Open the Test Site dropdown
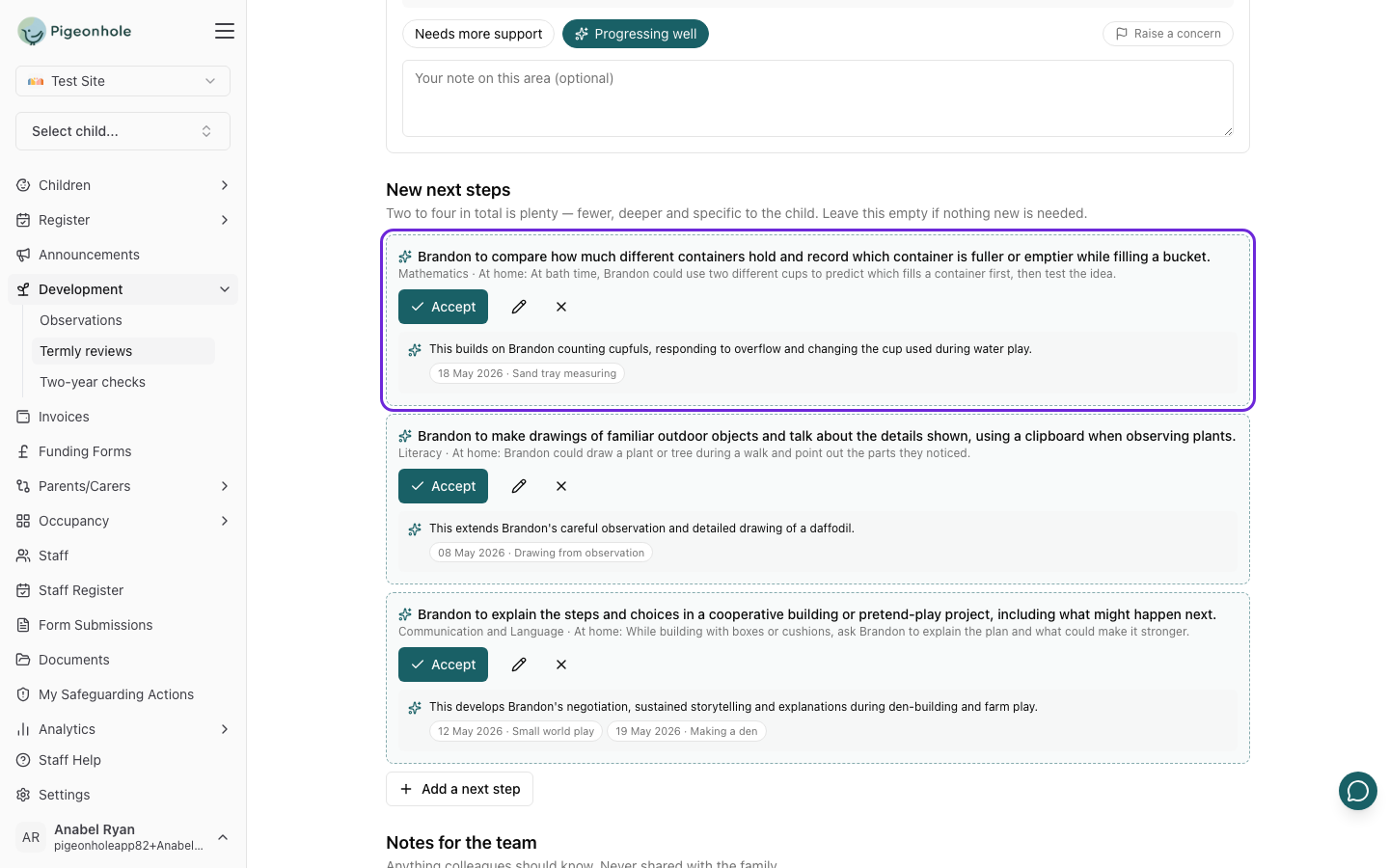Viewport: 1389px width, 868px height. click(x=123, y=81)
